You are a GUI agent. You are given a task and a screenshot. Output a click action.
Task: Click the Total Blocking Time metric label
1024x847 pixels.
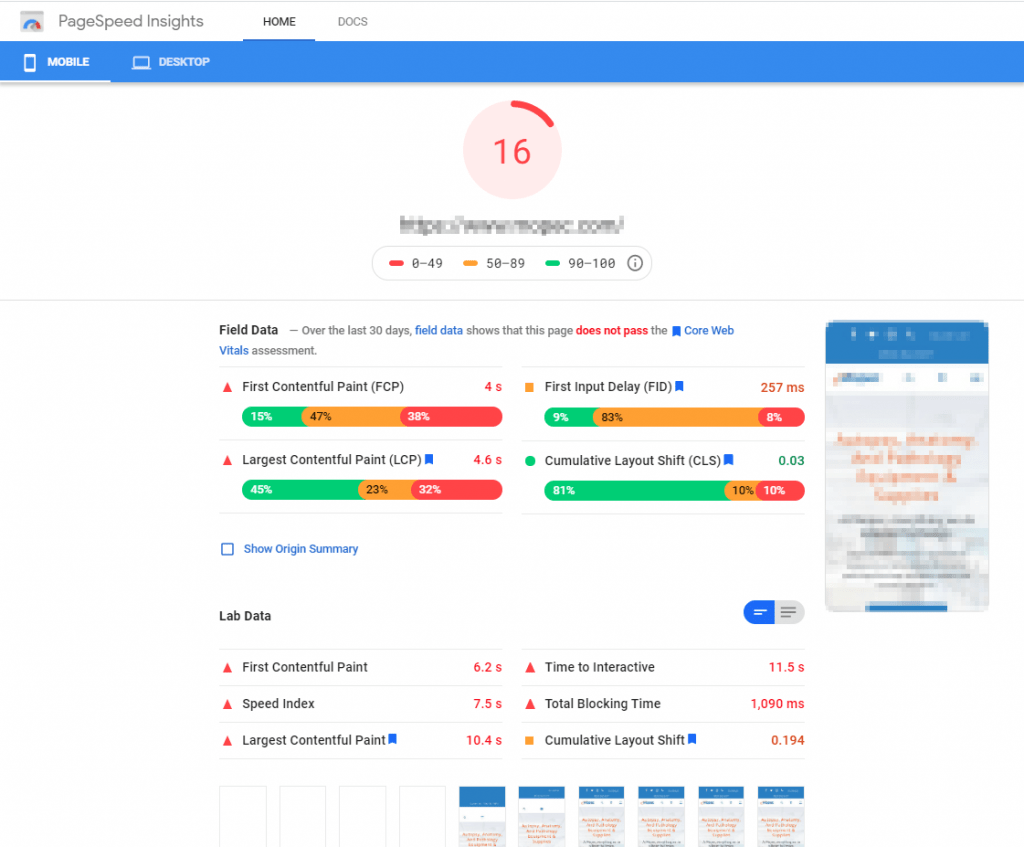point(603,704)
